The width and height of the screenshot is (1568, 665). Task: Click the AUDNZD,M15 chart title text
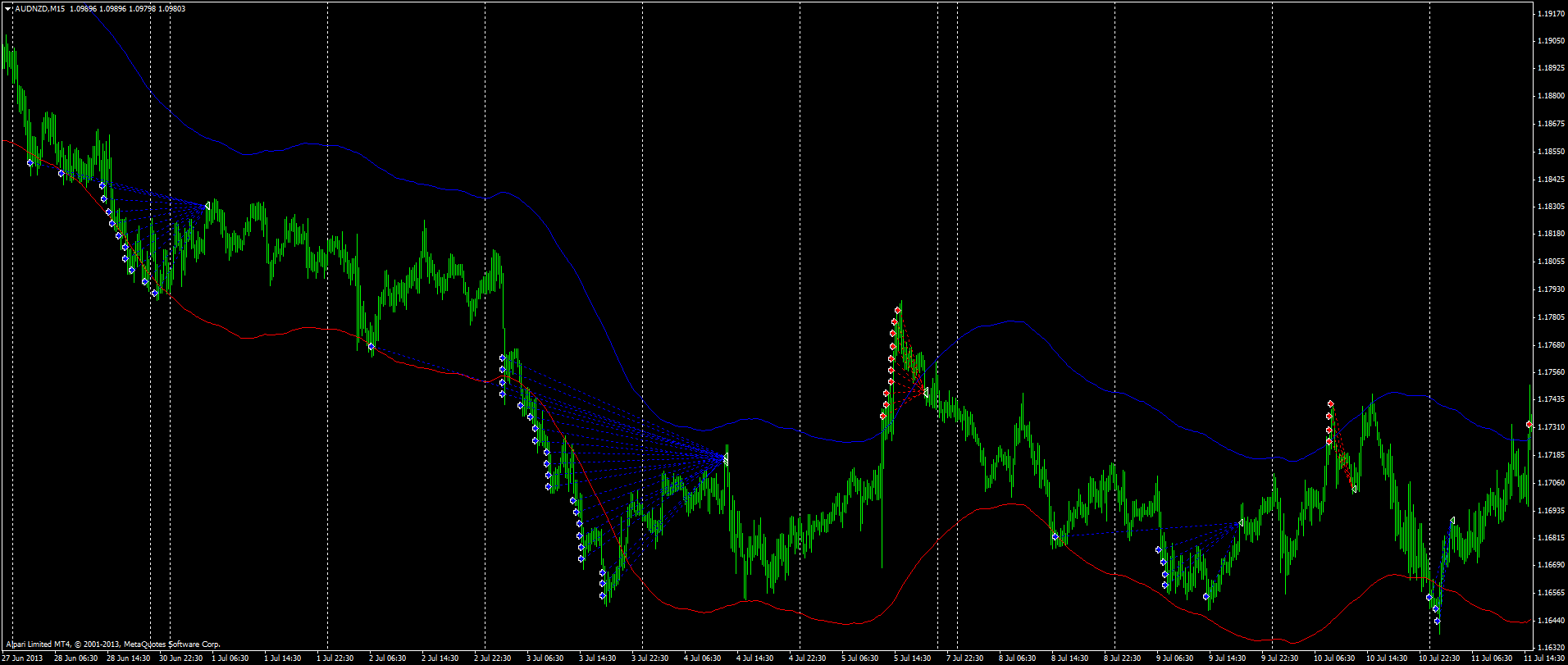pyautogui.click(x=40, y=8)
